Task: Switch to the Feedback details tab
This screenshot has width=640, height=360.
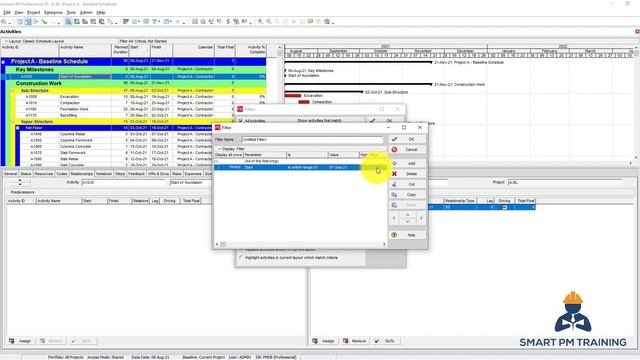Action: click(136, 174)
